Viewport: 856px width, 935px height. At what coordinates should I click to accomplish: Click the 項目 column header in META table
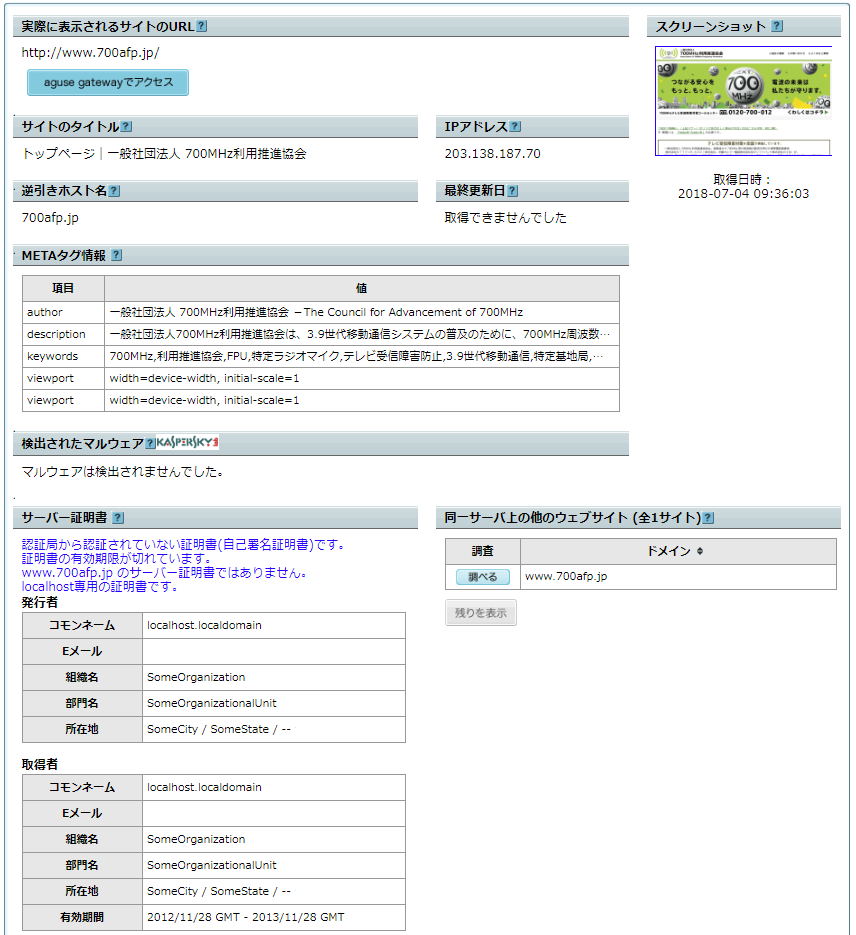[x=63, y=288]
